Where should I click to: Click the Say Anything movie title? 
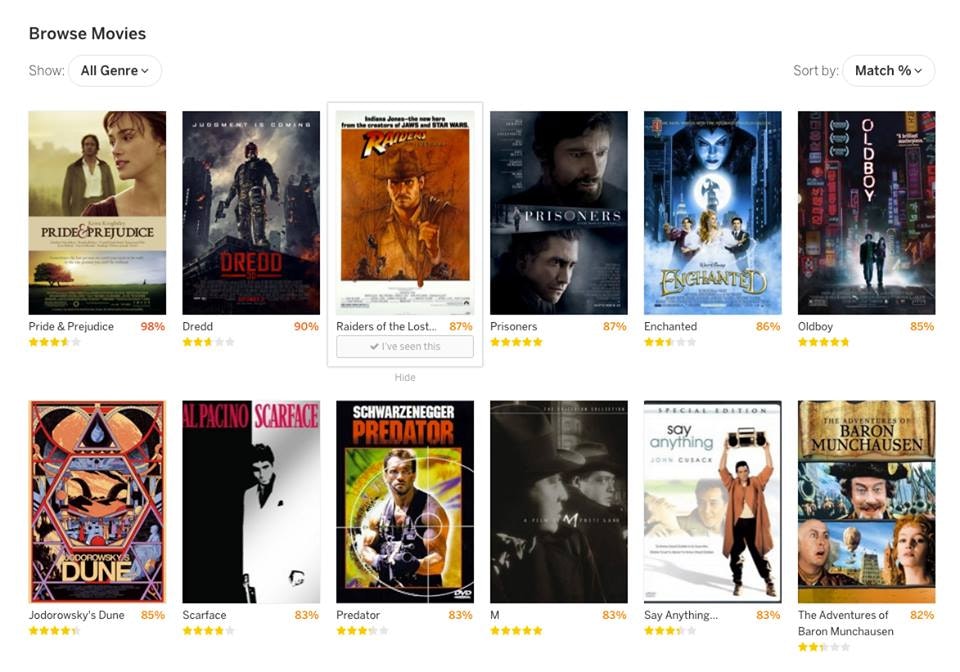[x=681, y=615]
